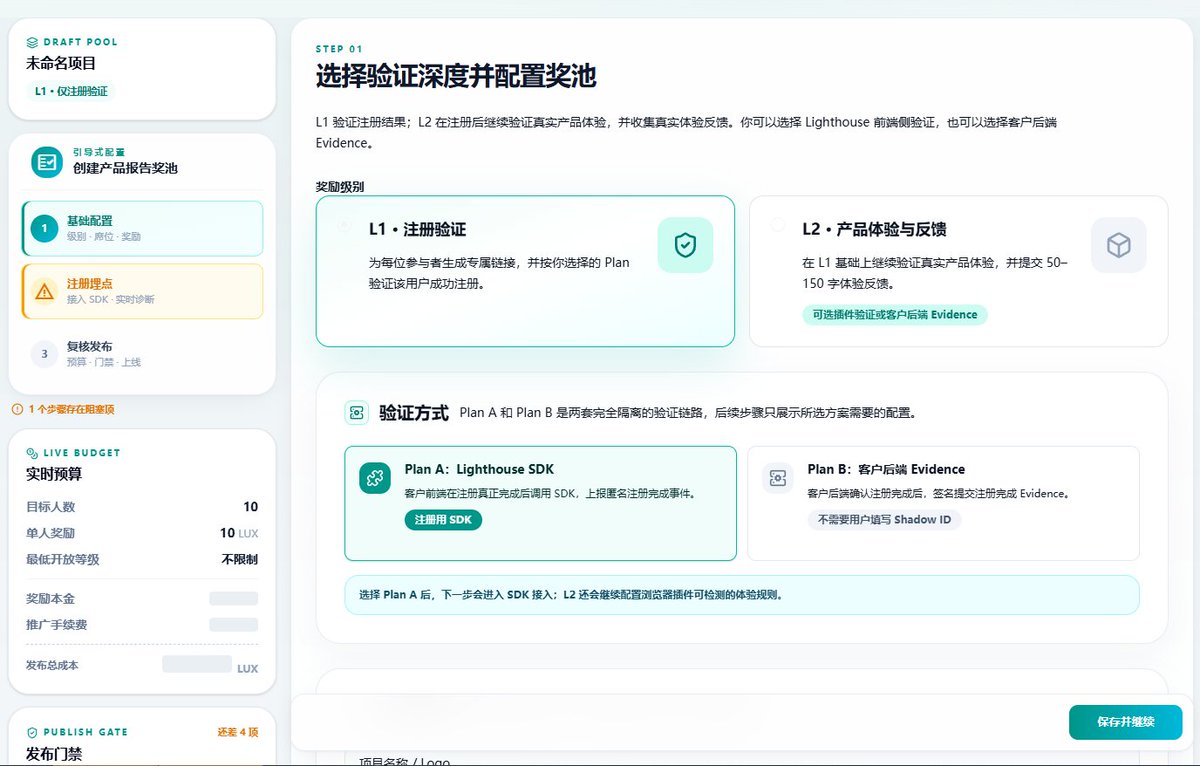
Task: Open step 注册埋点
Action: tap(142, 291)
